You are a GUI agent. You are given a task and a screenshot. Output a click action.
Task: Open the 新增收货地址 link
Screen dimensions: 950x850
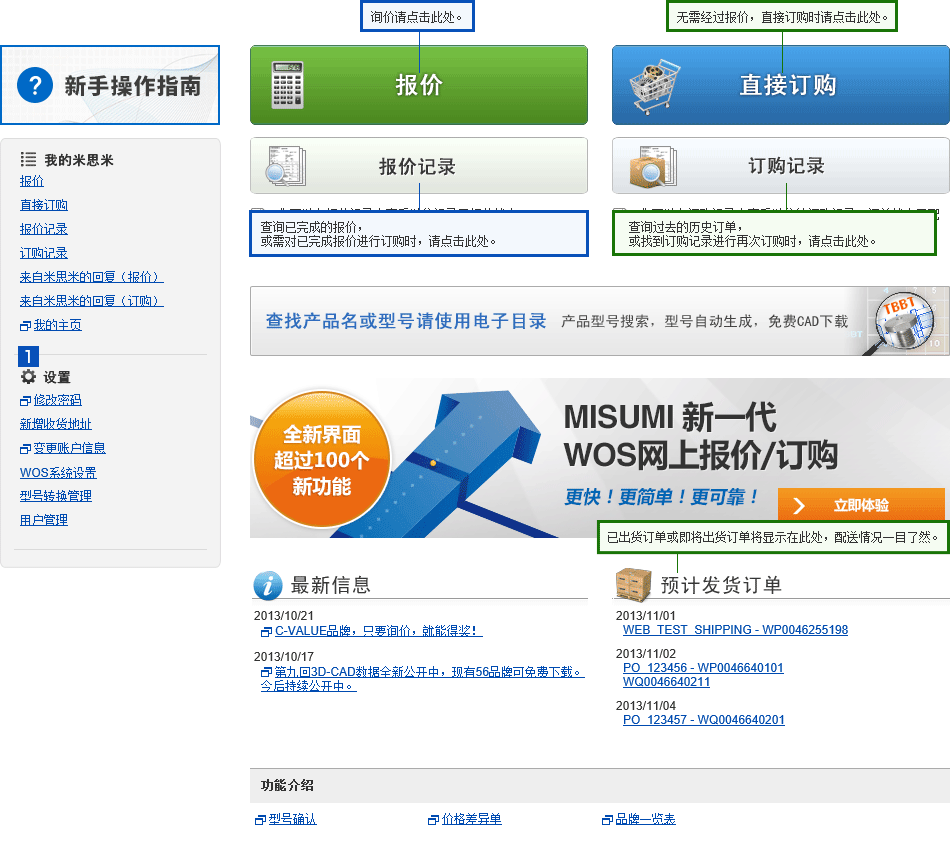[x=56, y=424]
